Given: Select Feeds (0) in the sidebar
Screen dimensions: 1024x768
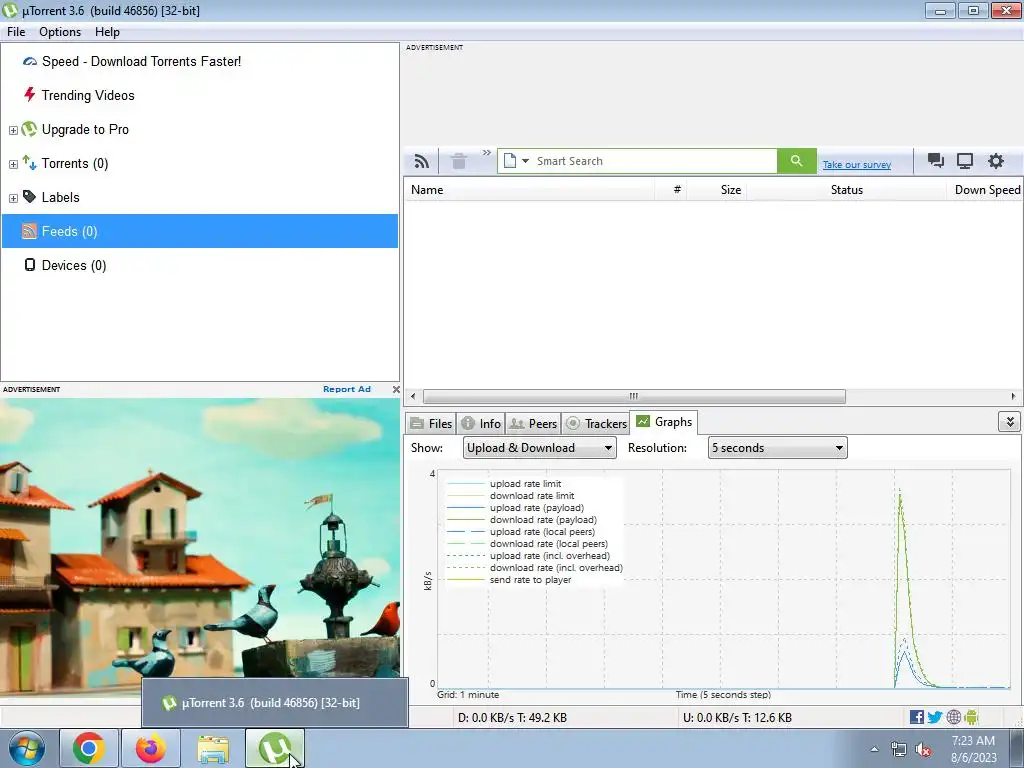Looking at the screenshot, I should [x=200, y=231].
